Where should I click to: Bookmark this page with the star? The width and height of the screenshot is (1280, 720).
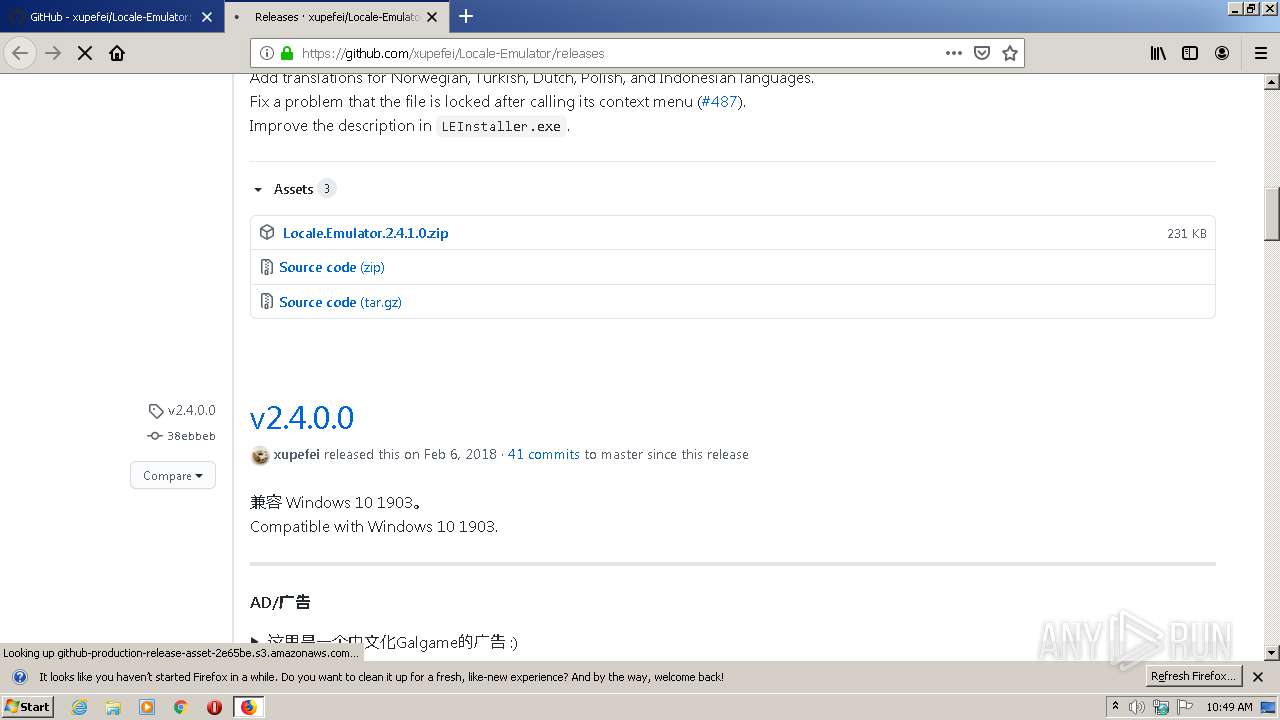(1010, 53)
